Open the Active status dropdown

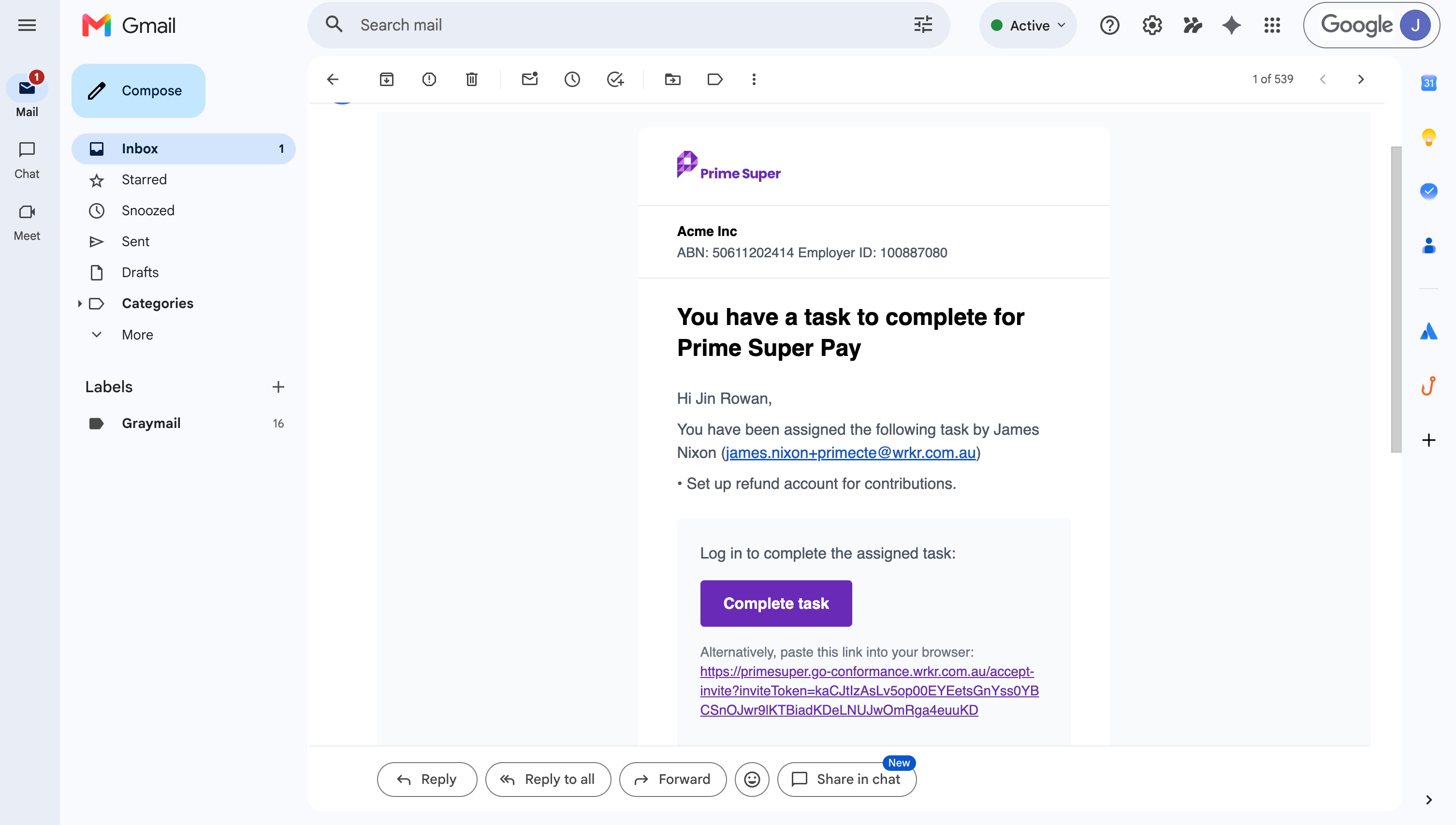pyautogui.click(x=1027, y=26)
